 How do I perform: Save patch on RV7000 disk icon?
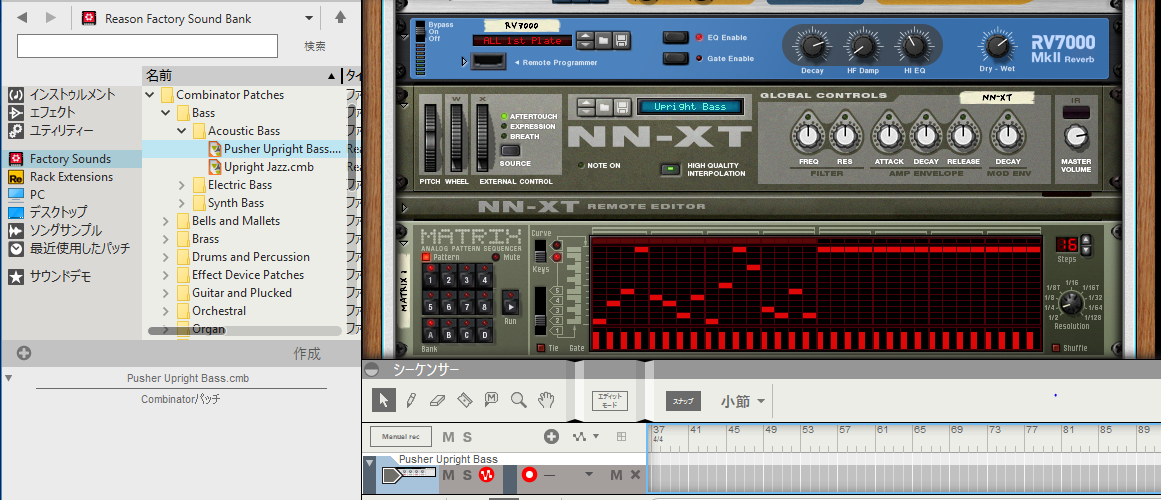tap(622, 40)
